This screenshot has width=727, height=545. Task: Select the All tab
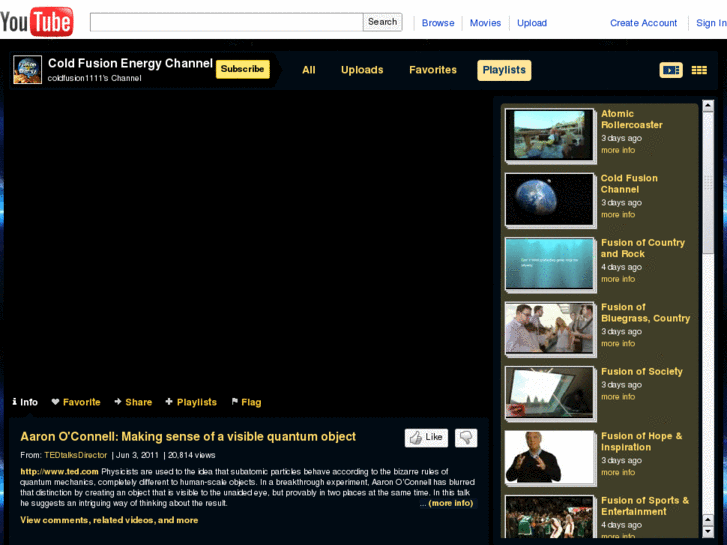(308, 70)
